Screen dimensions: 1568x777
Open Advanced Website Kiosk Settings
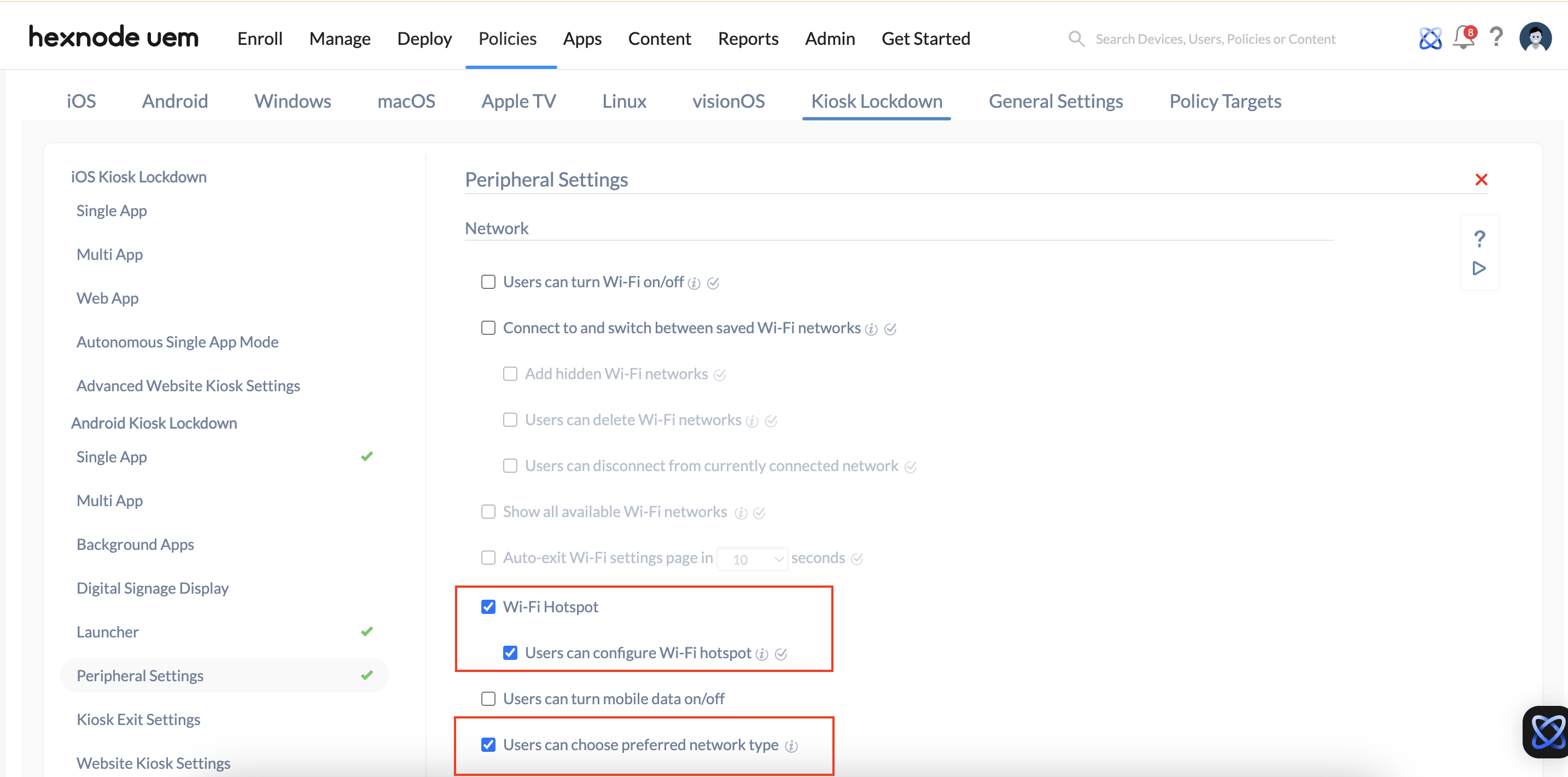[188, 386]
